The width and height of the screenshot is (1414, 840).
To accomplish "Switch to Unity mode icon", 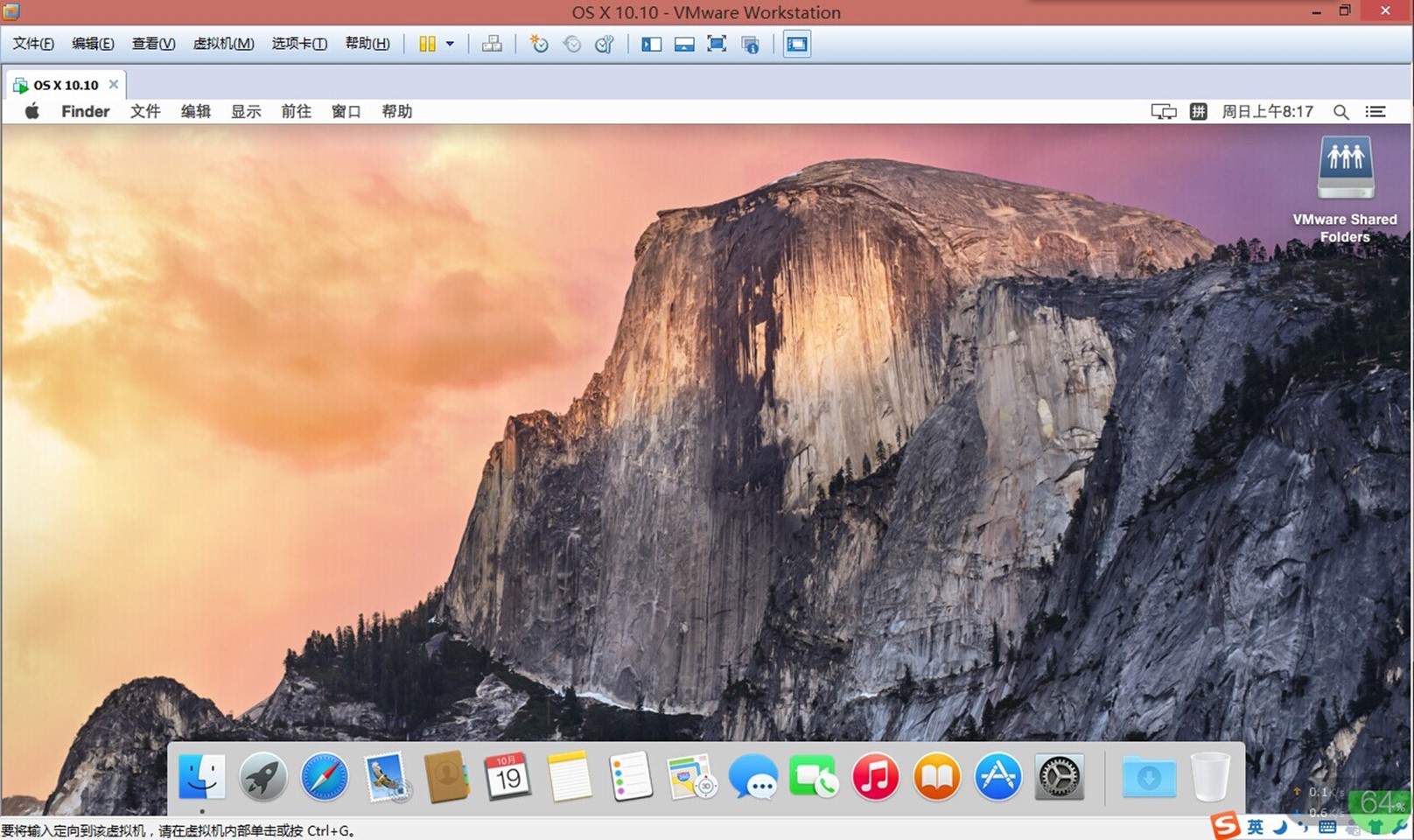I will (x=750, y=44).
